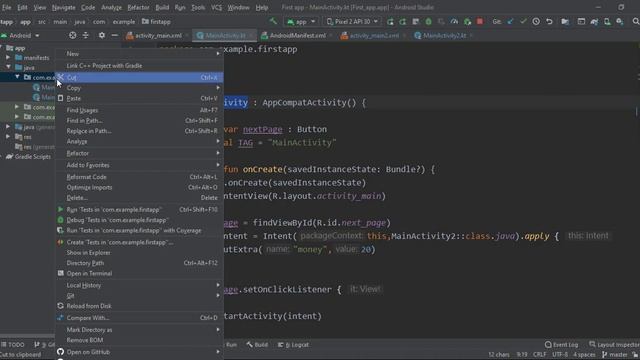Switch to the AndroidManifest.xml tab
Image resolution: width=640 pixels, height=360 pixels.
click(298, 36)
